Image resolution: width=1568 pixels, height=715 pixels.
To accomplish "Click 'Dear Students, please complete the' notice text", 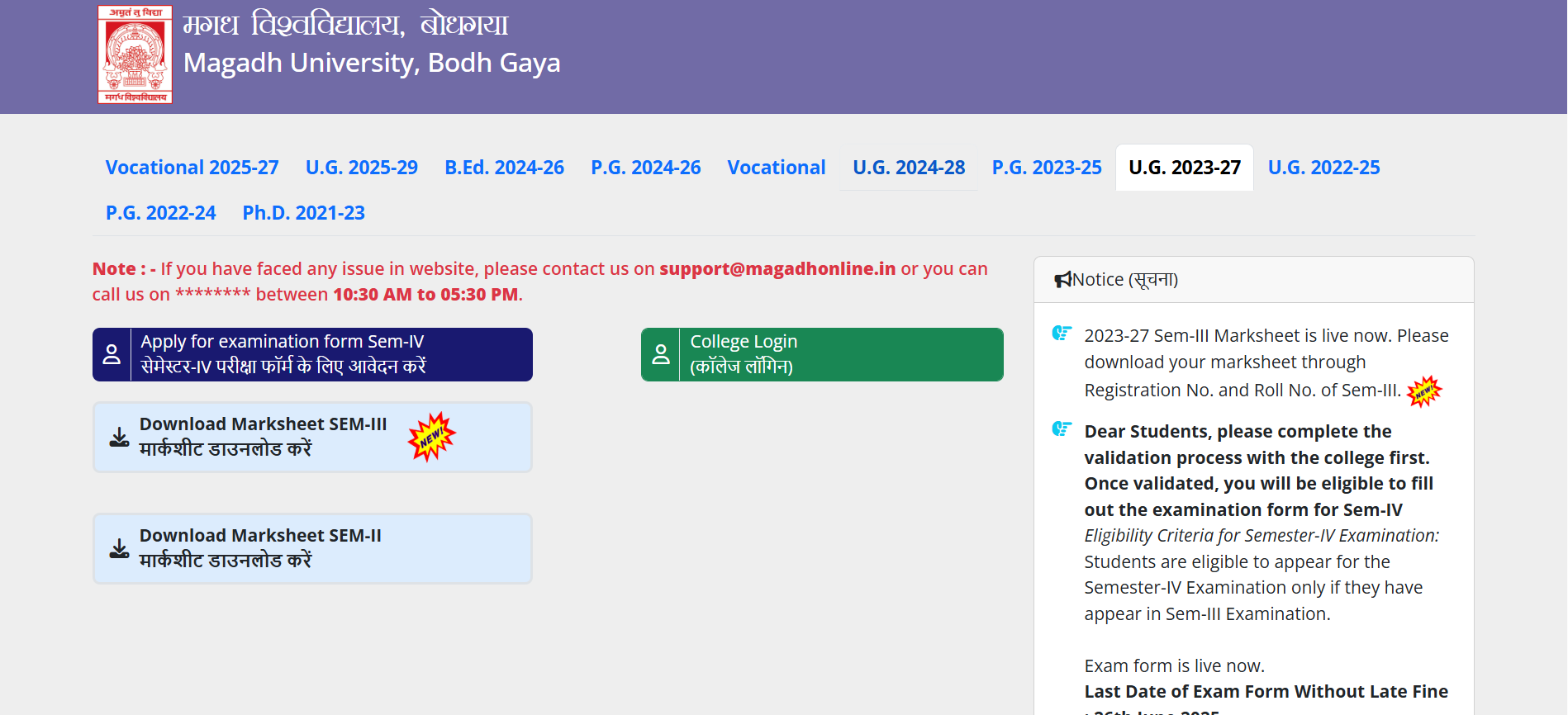I will (x=1238, y=432).
